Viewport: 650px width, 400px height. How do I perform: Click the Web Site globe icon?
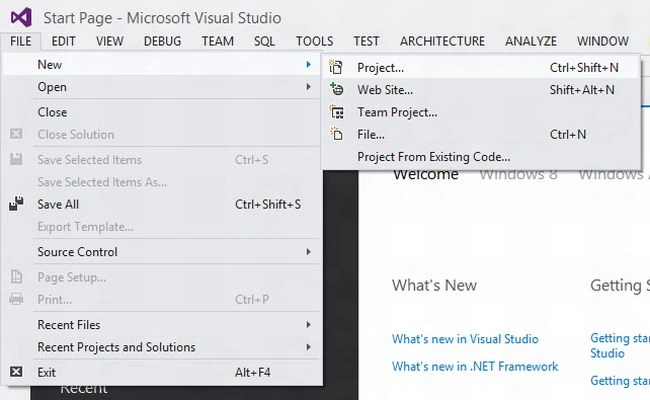[x=336, y=89]
